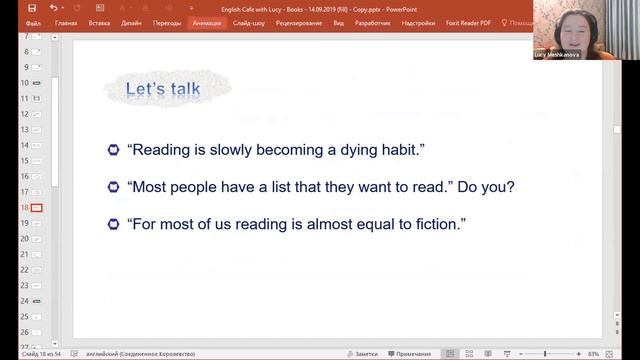
Task: Switch to the Главная ribbon tab
Action: click(66, 23)
